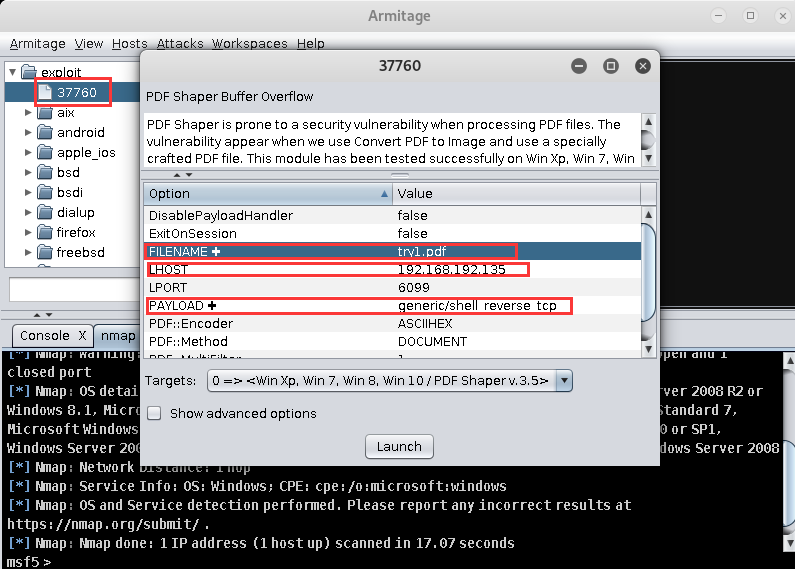Switch to the Console tab
This screenshot has height=569, width=795.
pyautogui.click(x=45, y=336)
